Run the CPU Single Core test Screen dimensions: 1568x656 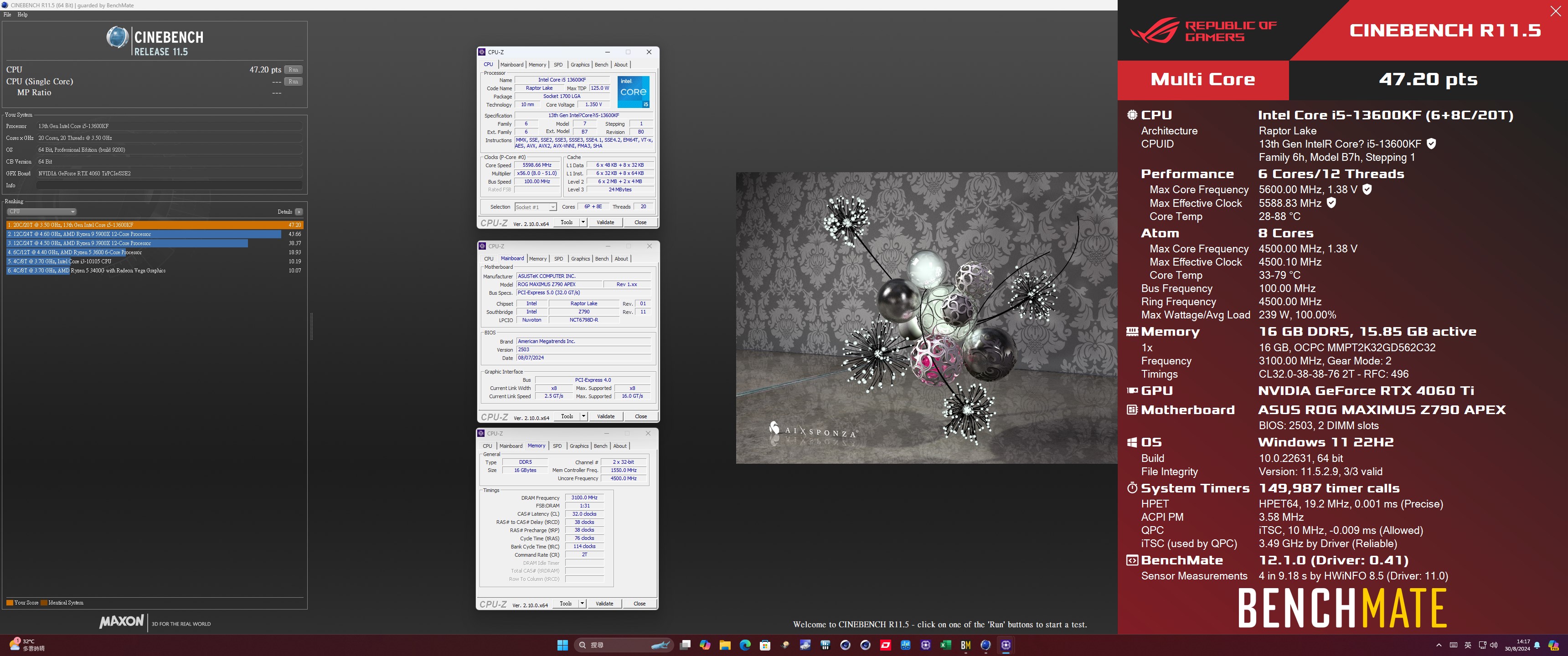pos(294,82)
